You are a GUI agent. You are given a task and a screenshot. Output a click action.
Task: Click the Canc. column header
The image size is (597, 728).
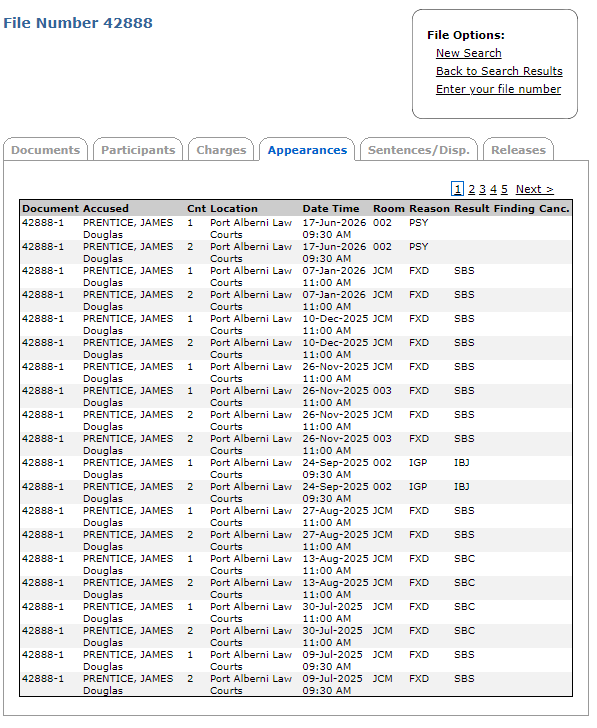pyautogui.click(x=554, y=208)
